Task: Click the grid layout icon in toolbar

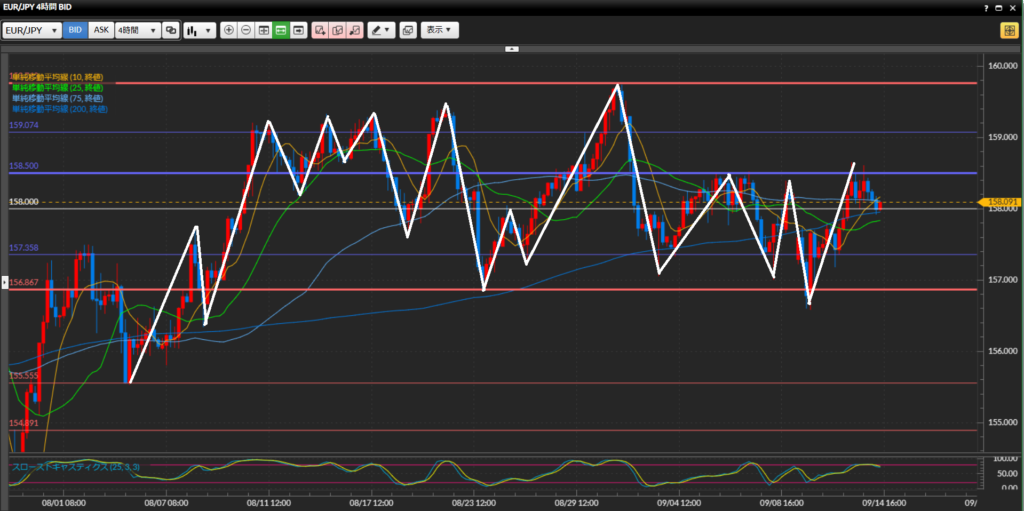Action: click(x=264, y=30)
